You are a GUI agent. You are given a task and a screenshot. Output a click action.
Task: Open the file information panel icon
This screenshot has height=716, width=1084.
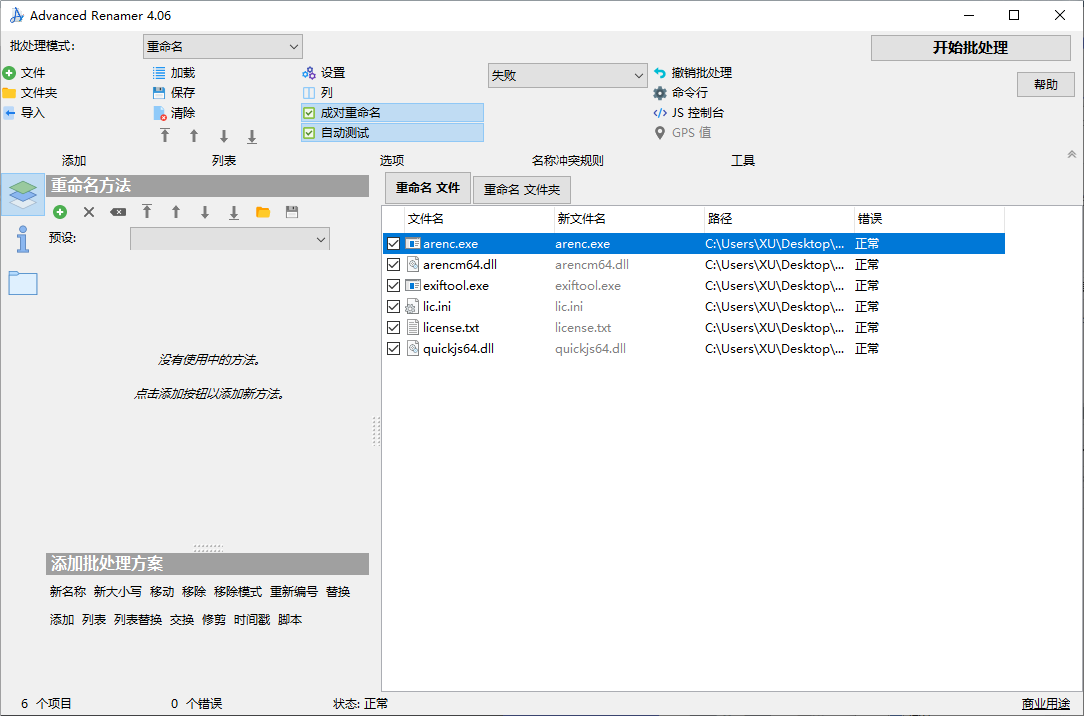(22, 239)
